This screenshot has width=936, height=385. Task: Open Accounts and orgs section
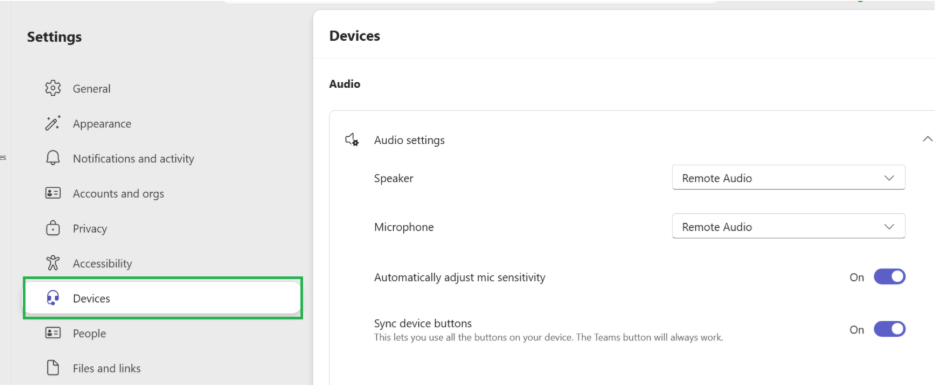[x=162, y=193]
